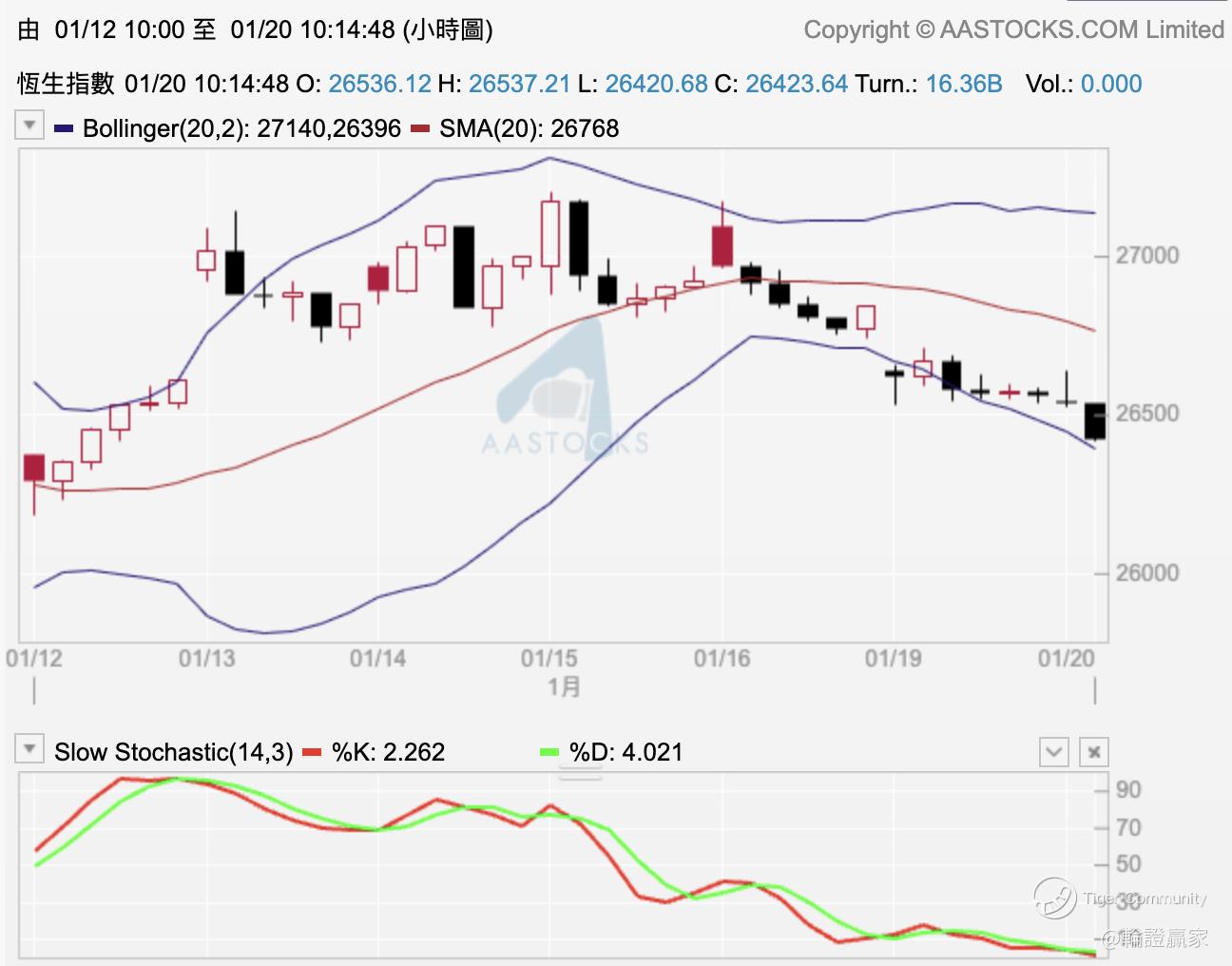Click the Bollinger blue legend color swatch
The height and width of the screenshot is (966, 1232).
click(64, 128)
